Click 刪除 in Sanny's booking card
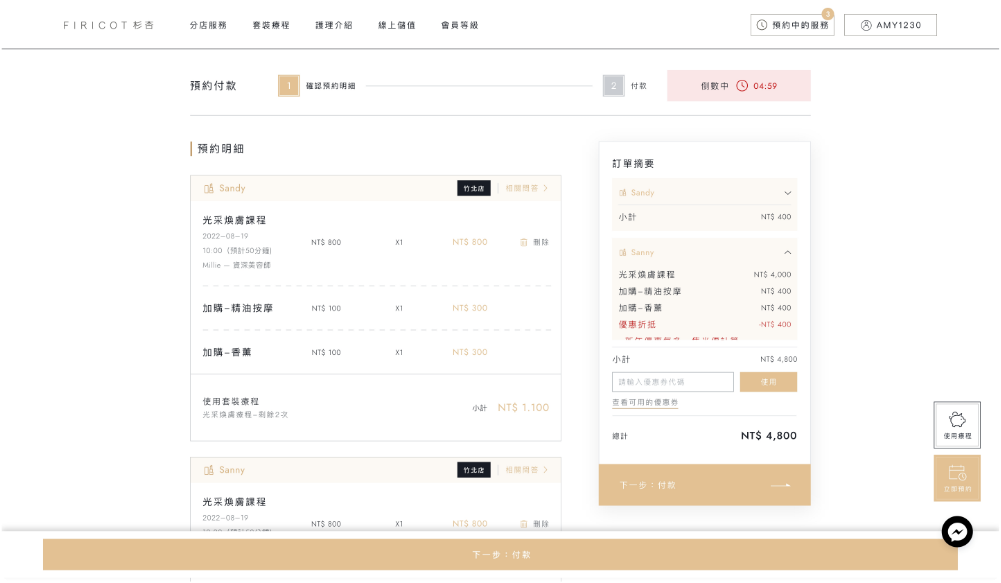Image resolution: width=1001 pixels, height=583 pixels. point(541,524)
